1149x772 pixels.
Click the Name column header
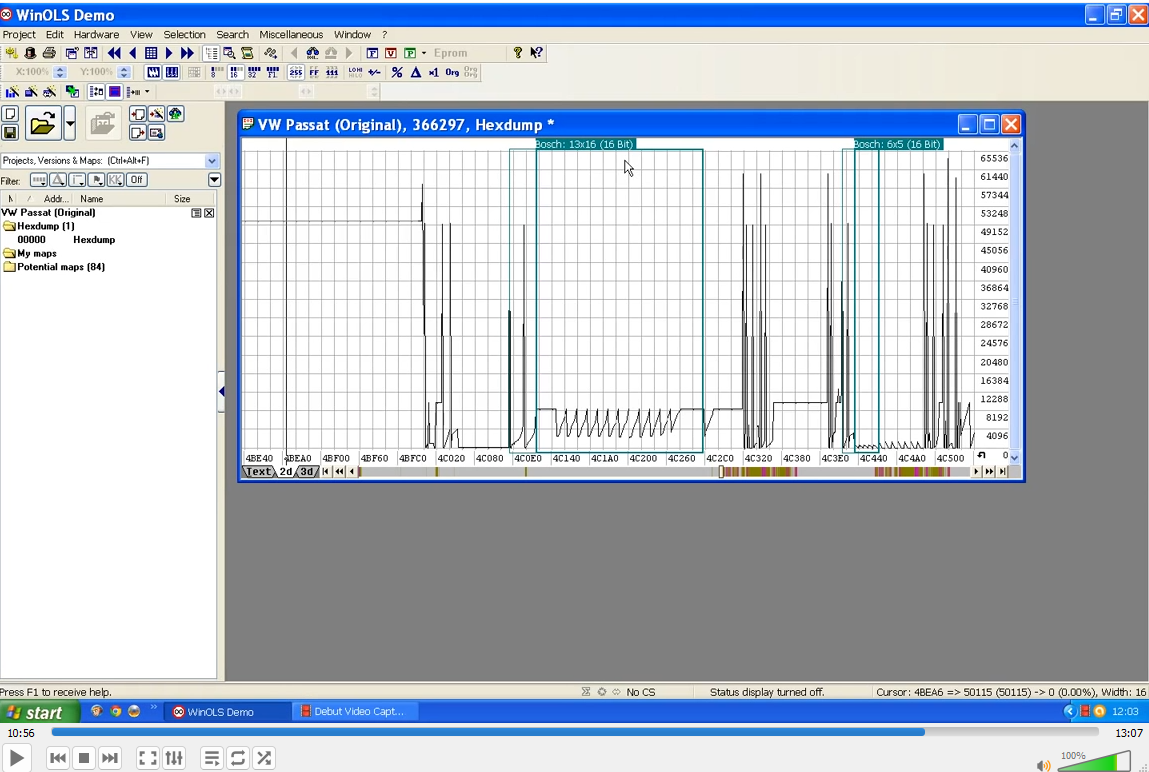[121, 198]
